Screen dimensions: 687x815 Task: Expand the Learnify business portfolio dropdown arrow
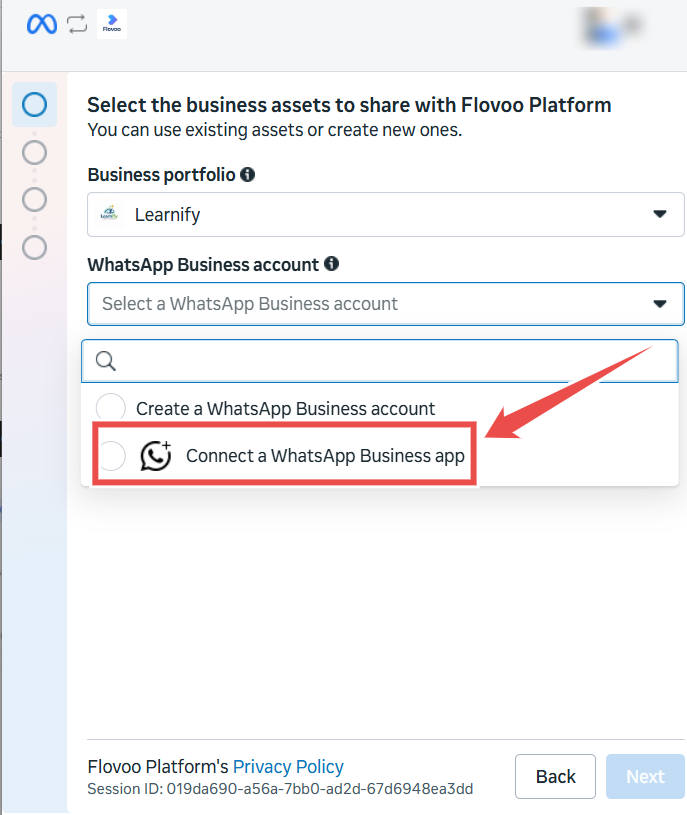pyautogui.click(x=660, y=214)
